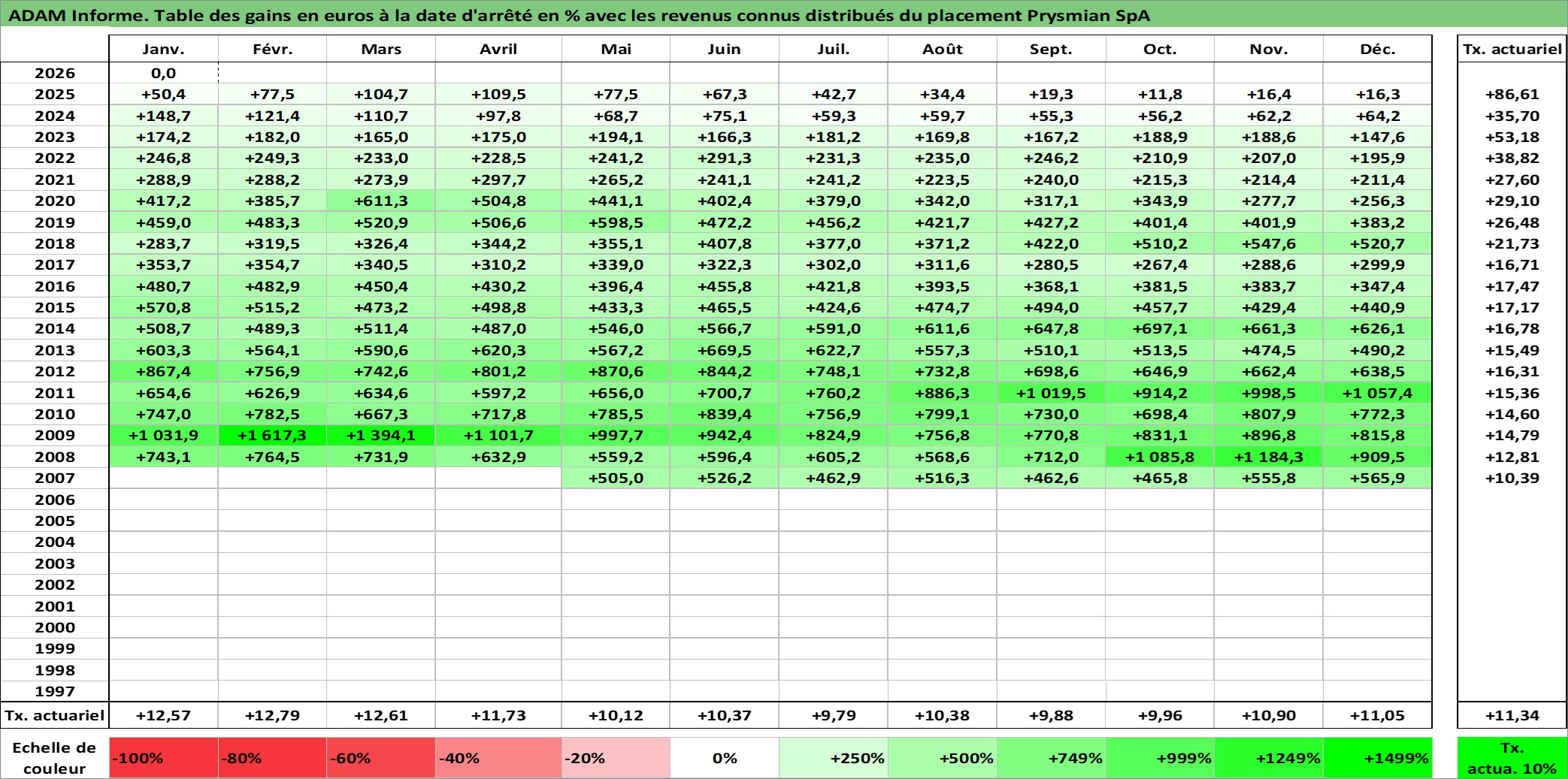
Task: Click the 2009 row label
Action: (x=55, y=435)
